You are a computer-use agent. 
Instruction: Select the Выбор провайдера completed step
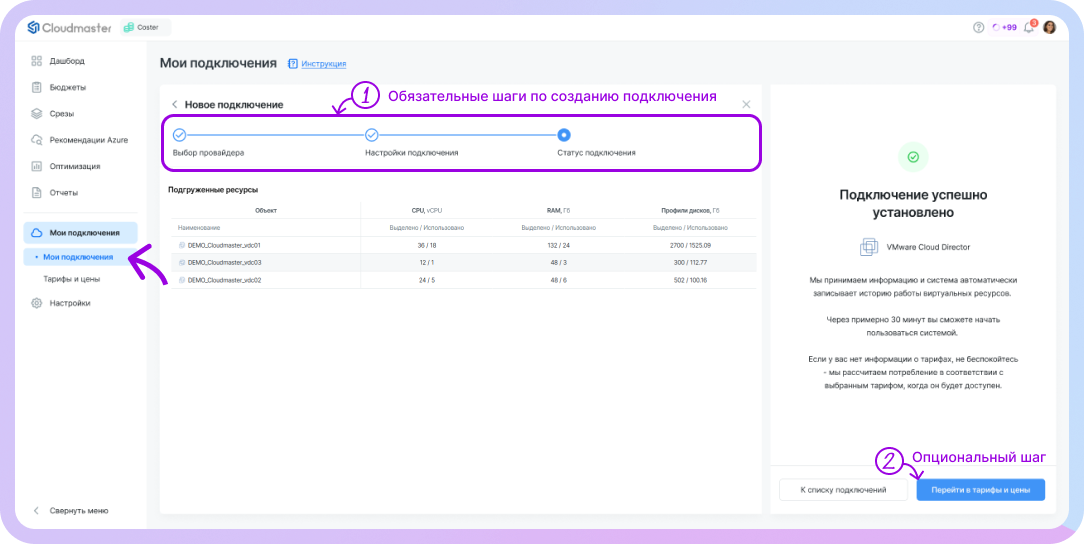click(x=179, y=135)
